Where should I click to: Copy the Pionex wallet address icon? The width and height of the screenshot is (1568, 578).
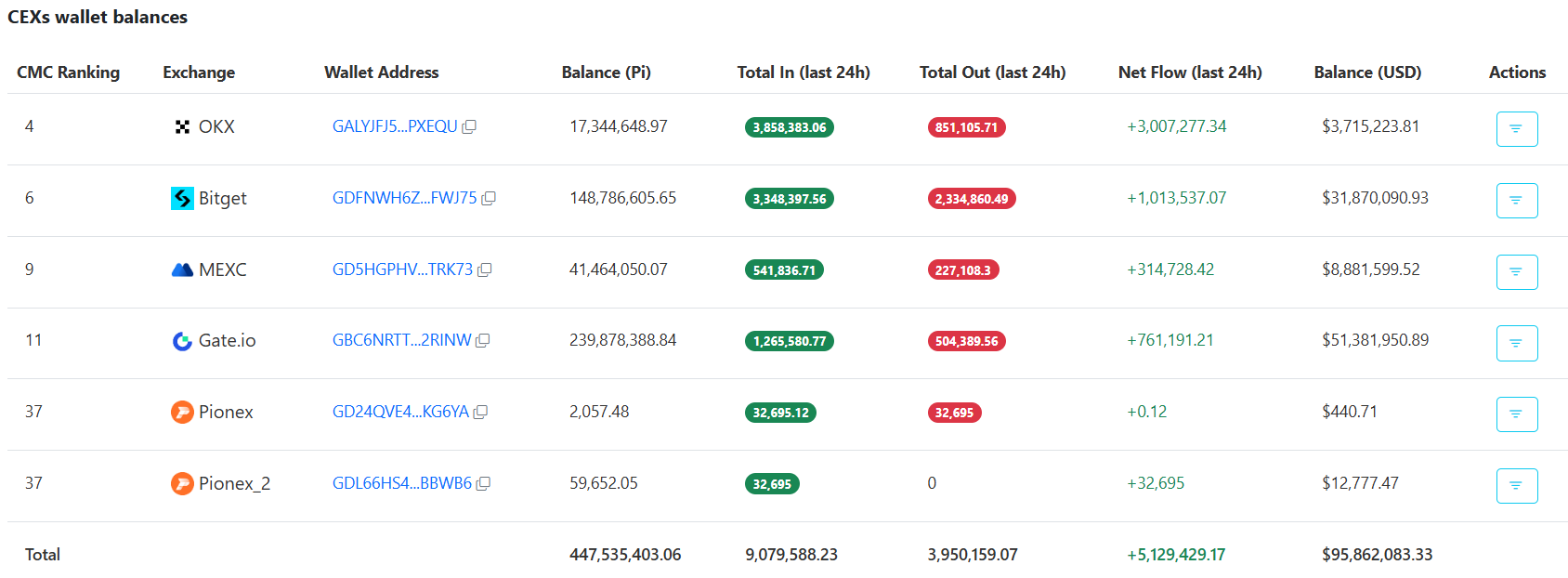click(480, 413)
